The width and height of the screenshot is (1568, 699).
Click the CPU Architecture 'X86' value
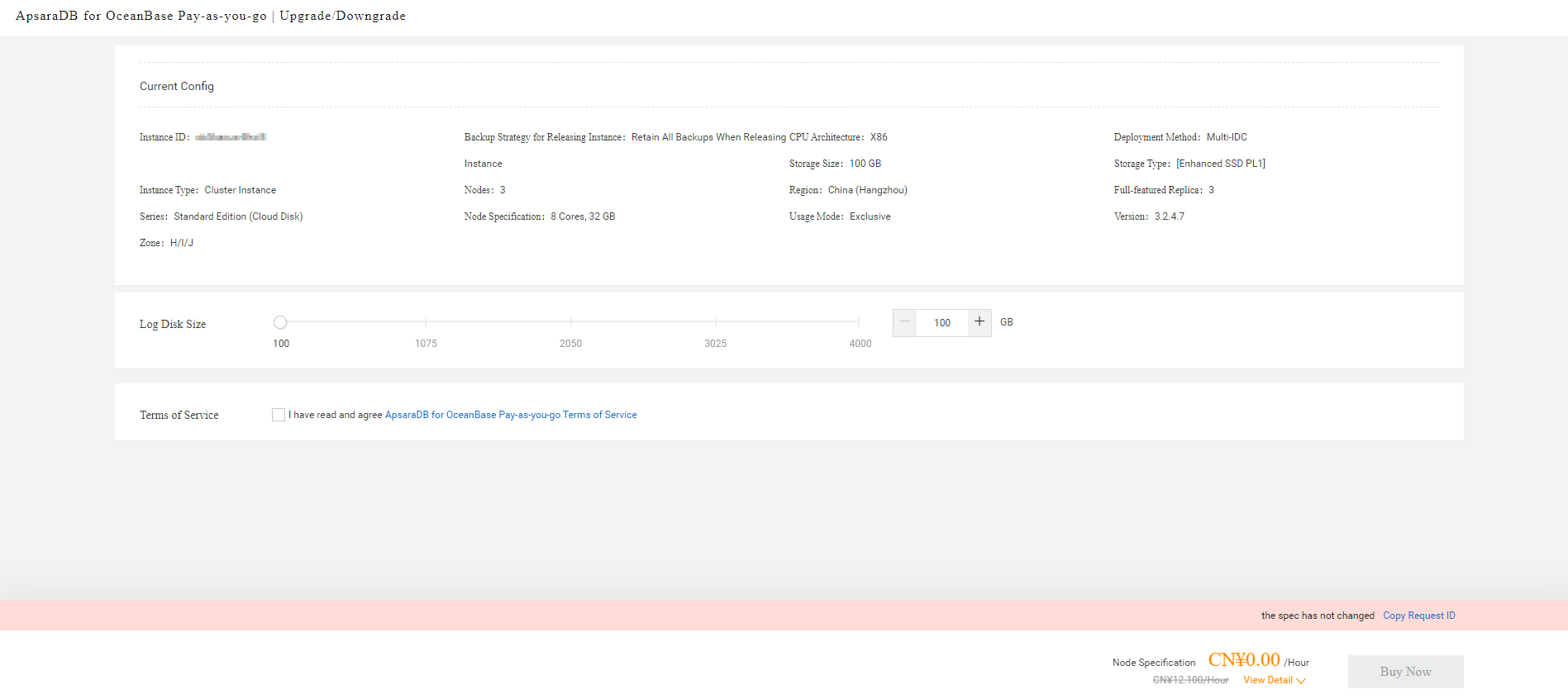pyautogui.click(x=879, y=137)
